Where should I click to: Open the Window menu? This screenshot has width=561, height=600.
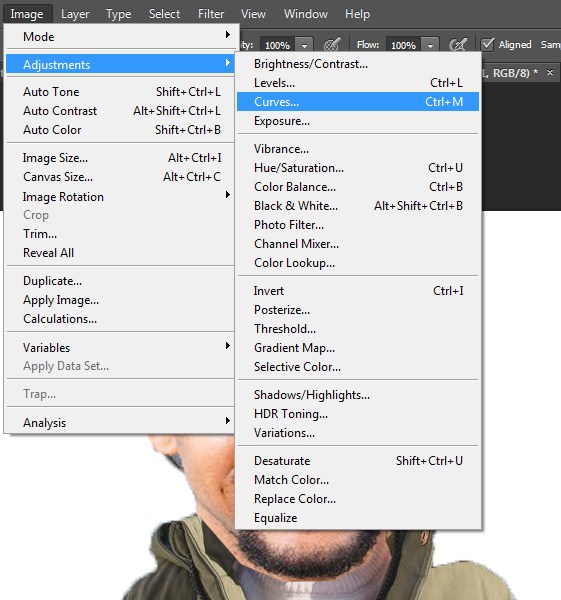[306, 14]
